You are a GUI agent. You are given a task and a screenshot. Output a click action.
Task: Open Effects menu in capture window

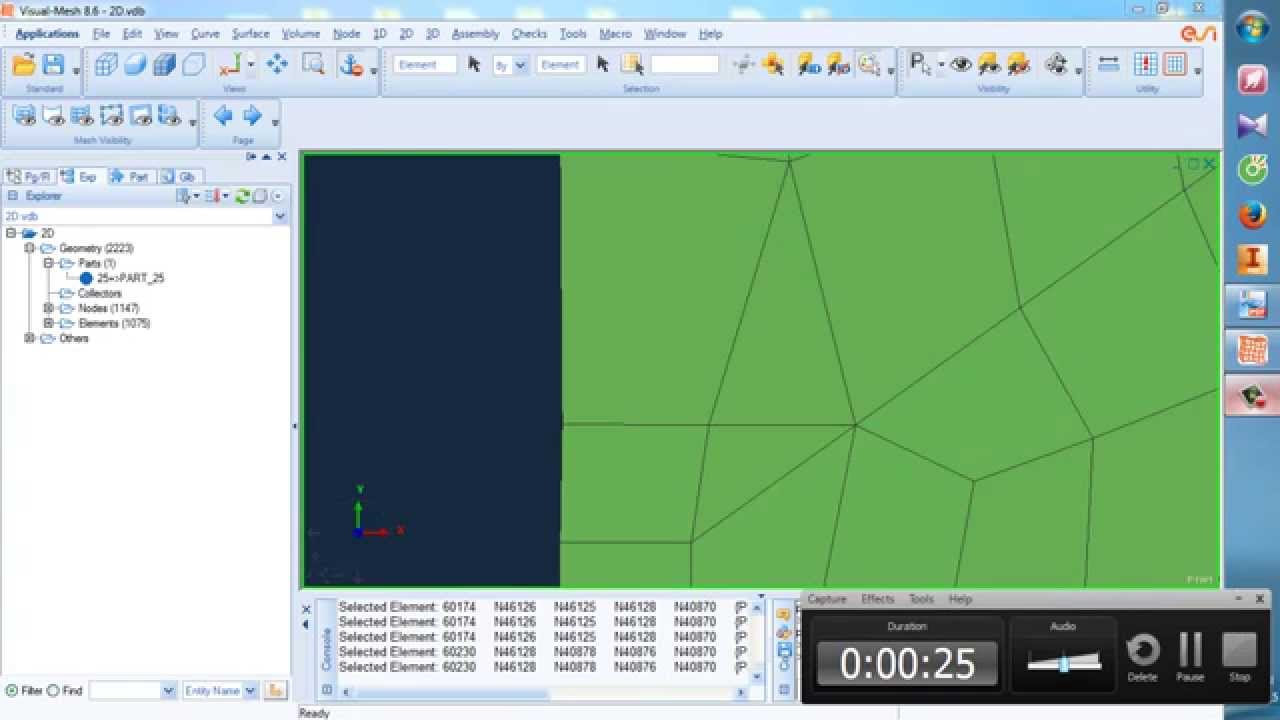[878, 599]
